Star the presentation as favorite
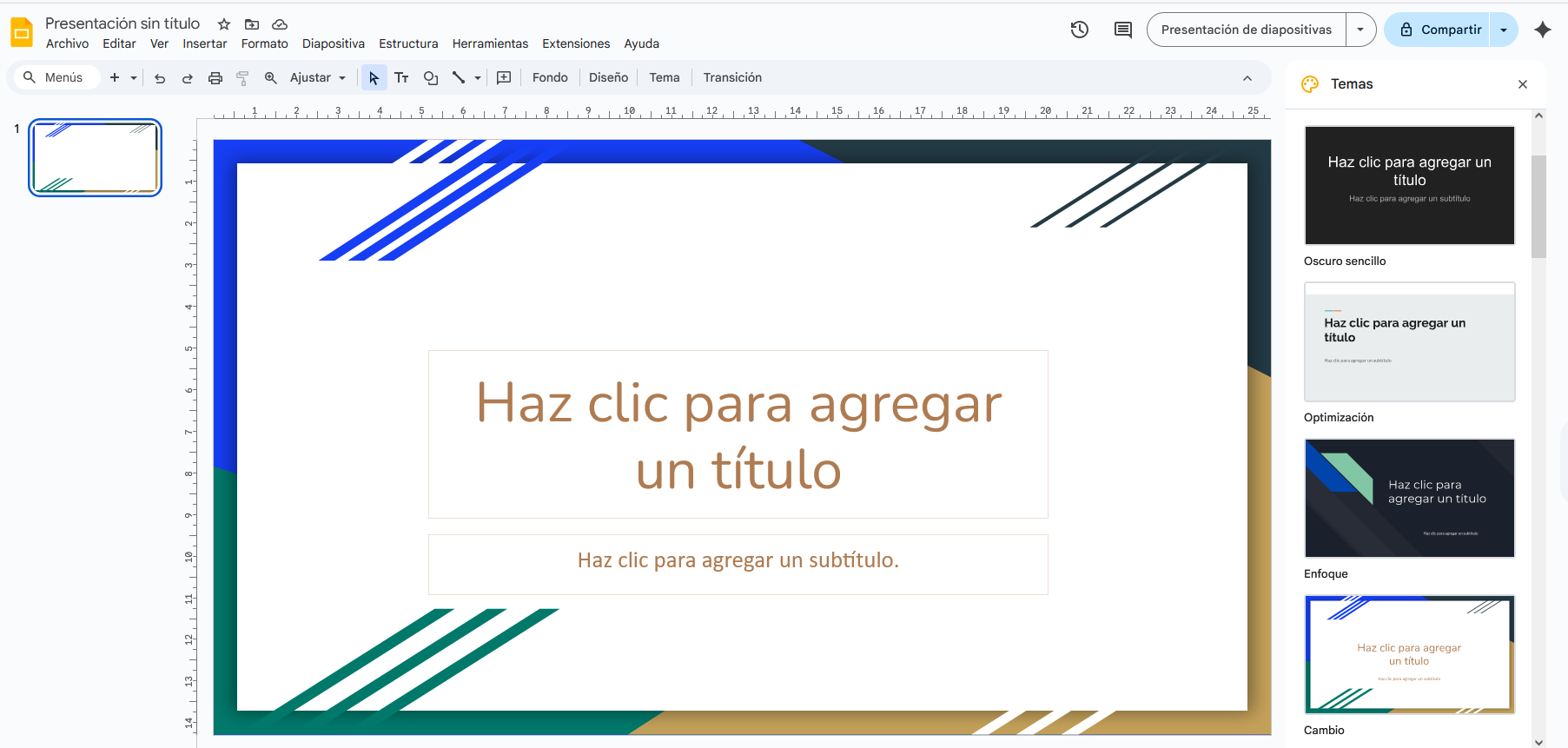Screen dimensions: 1568x748 (x=224, y=24)
